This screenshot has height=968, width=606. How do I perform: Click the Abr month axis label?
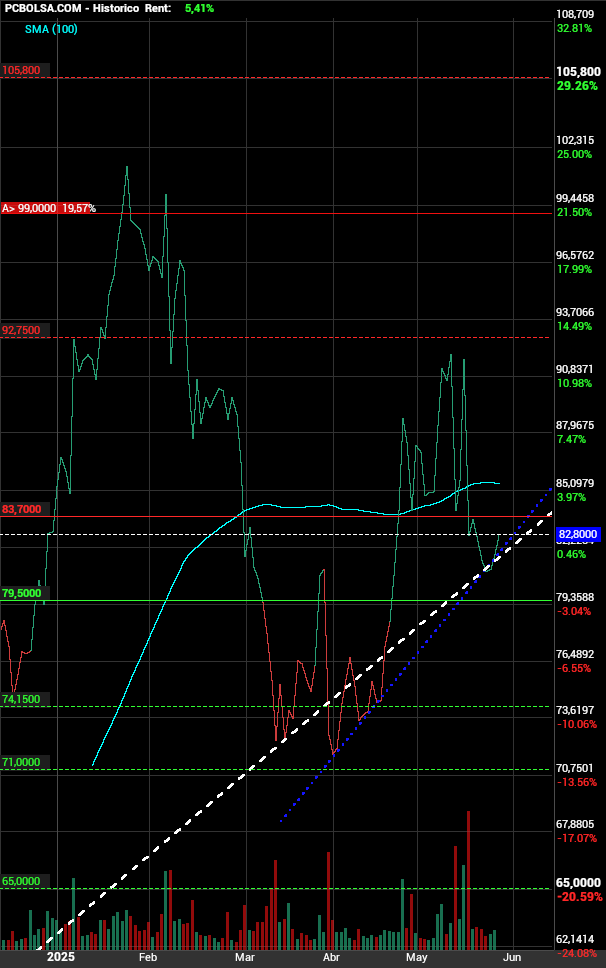(331, 958)
